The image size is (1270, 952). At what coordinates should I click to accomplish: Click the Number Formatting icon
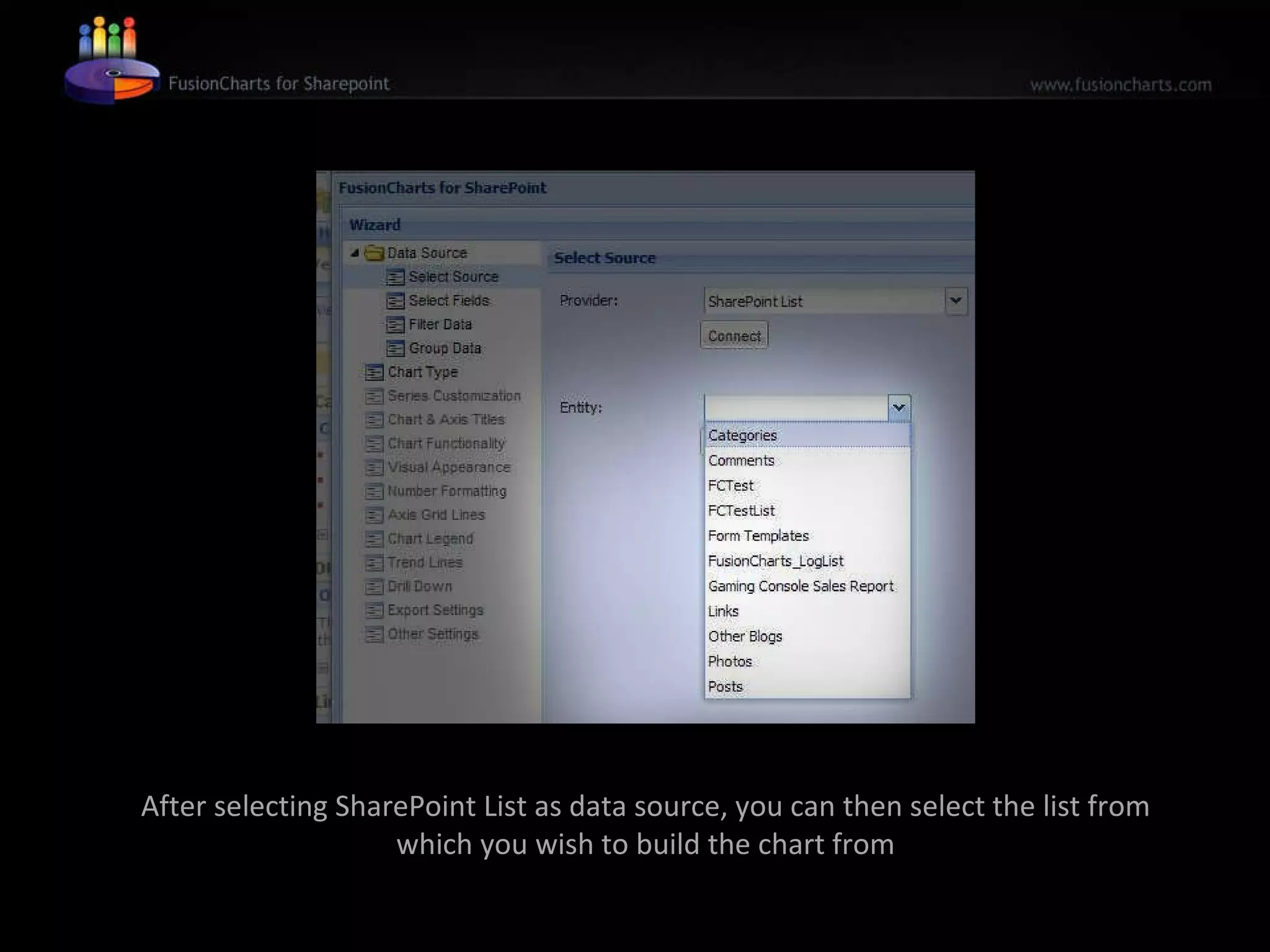(374, 491)
